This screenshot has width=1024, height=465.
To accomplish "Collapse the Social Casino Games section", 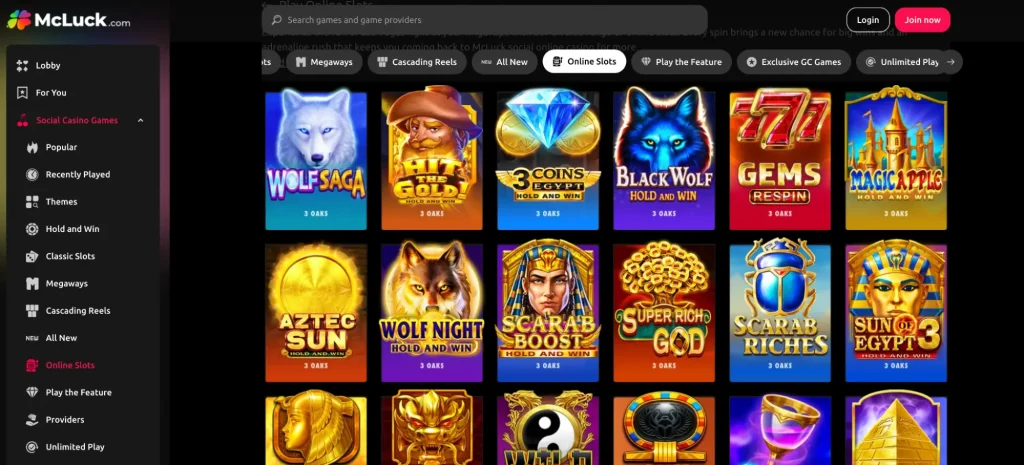I will 140,120.
